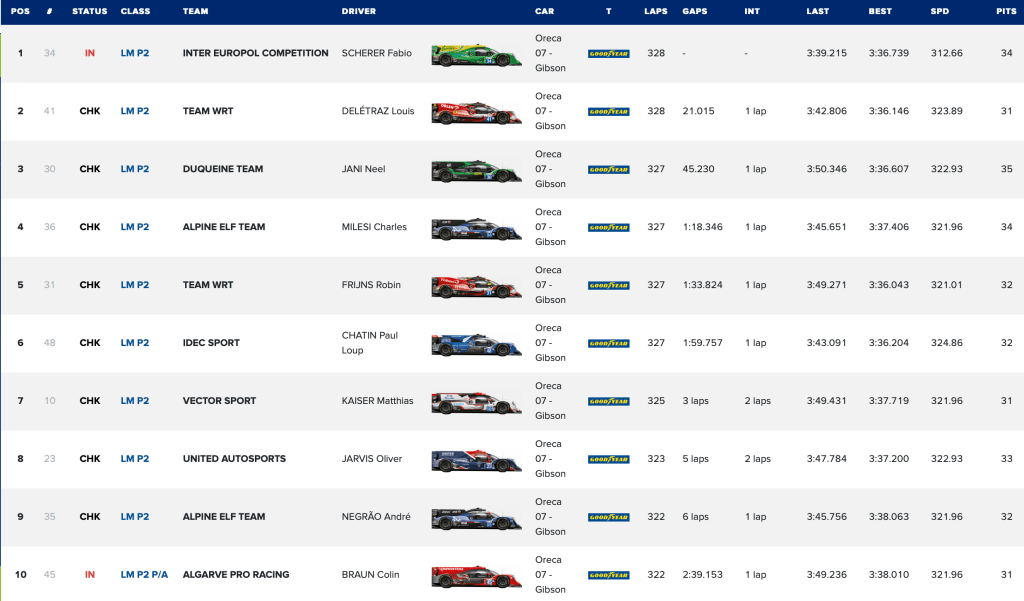This screenshot has width=1024, height=601.
Task: Click the Vector Sport car image
Action: pos(477,403)
